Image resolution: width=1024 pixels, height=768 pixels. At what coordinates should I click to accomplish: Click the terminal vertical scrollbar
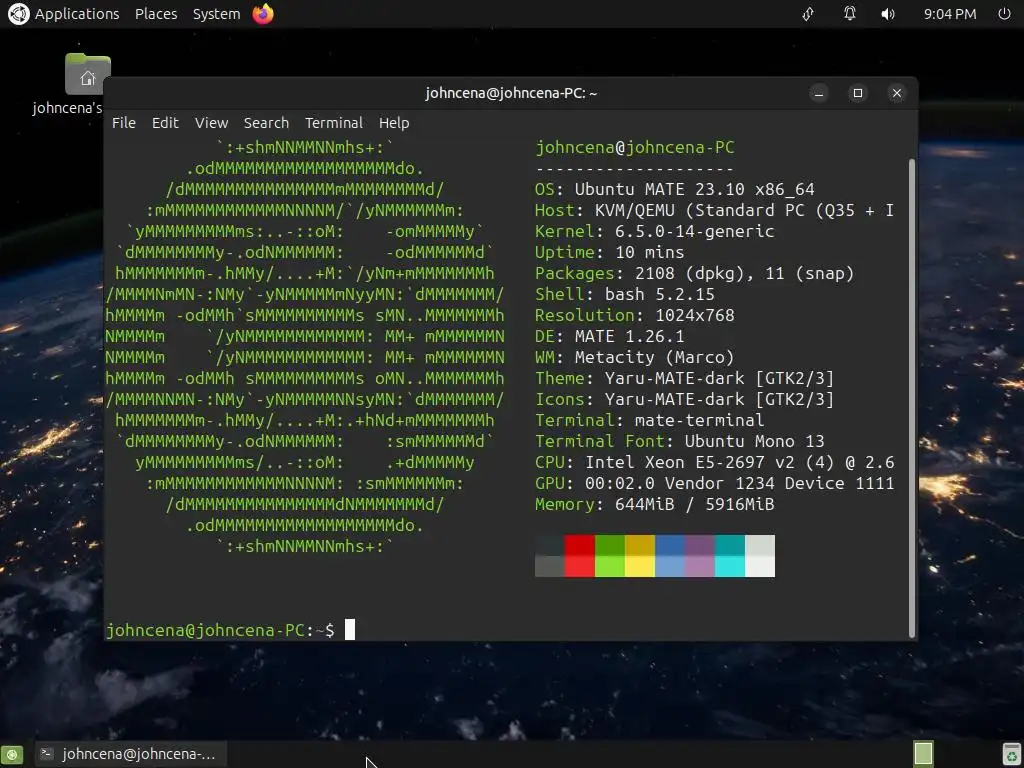tap(912, 398)
